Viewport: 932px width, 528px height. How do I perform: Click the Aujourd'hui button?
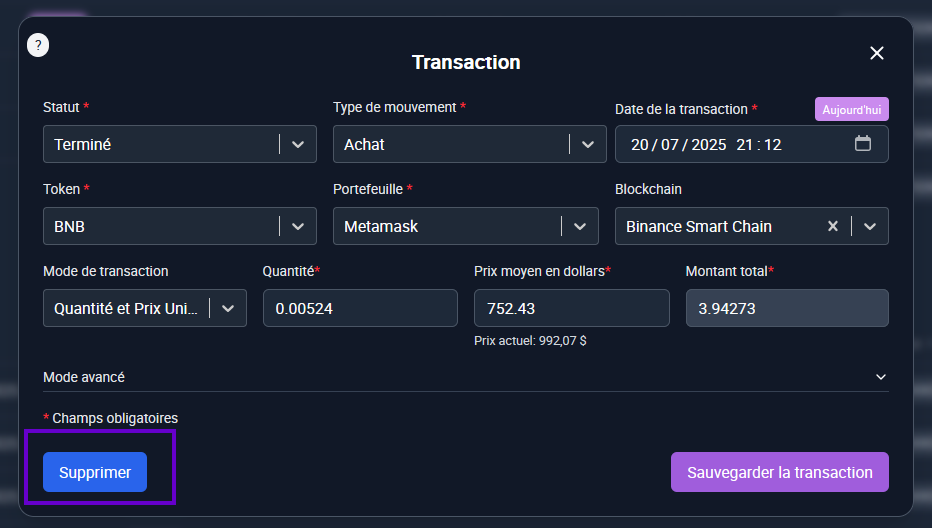[851, 109]
